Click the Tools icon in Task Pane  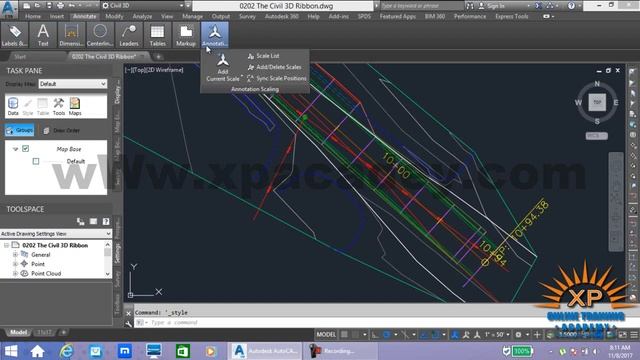point(59,107)
